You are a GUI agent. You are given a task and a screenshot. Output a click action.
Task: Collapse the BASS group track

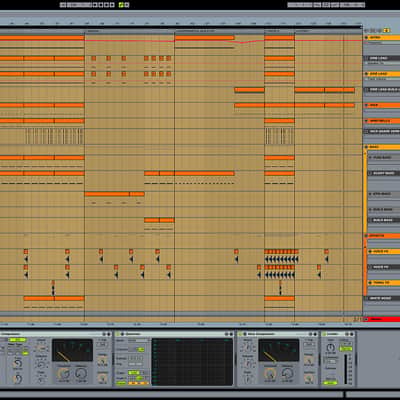click(x=366, y=147)
